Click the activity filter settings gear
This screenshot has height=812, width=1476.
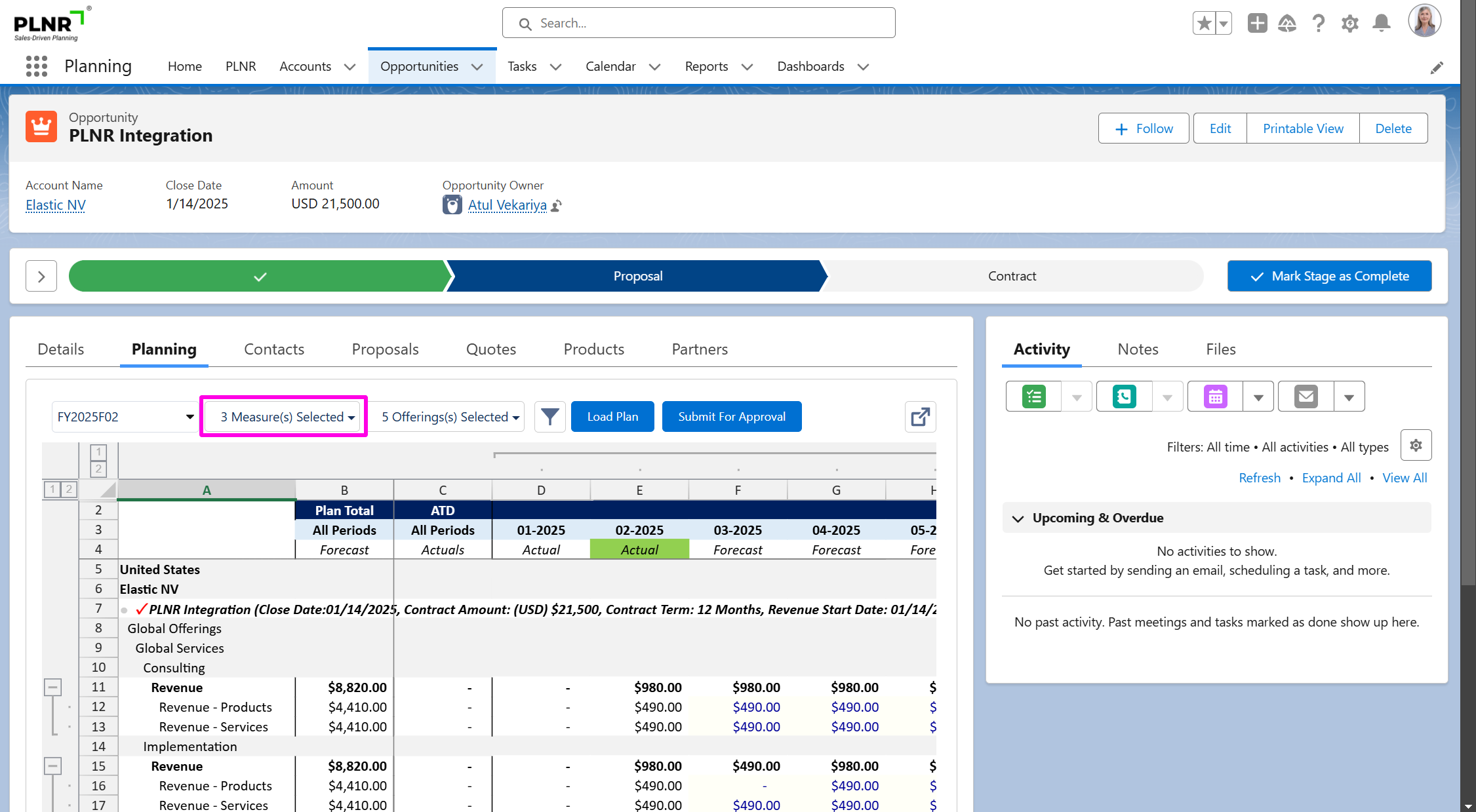(x=1416, y=446)
